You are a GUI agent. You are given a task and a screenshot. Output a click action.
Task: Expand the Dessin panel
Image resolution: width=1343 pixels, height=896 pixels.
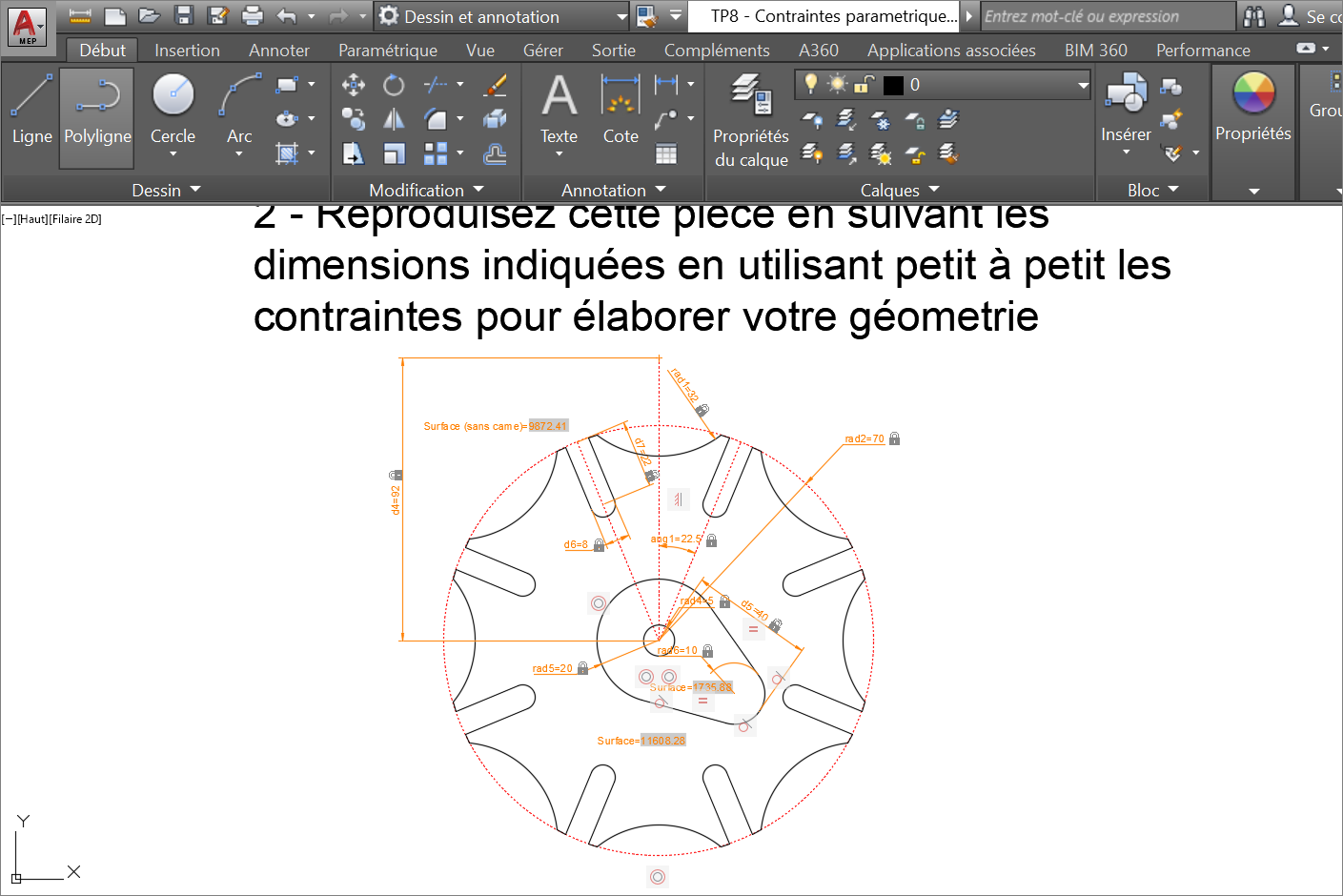click(x=167, y=190)
